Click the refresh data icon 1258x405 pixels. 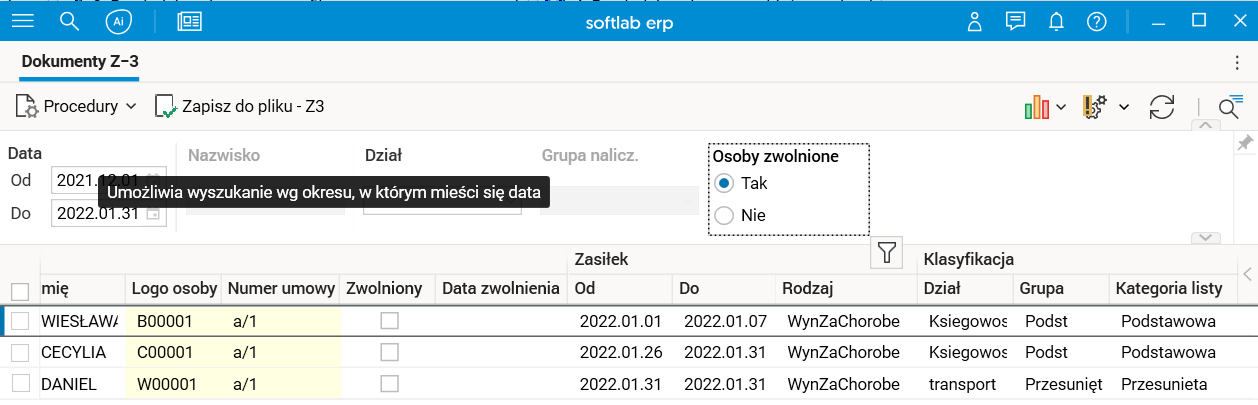coord(1162,107)
